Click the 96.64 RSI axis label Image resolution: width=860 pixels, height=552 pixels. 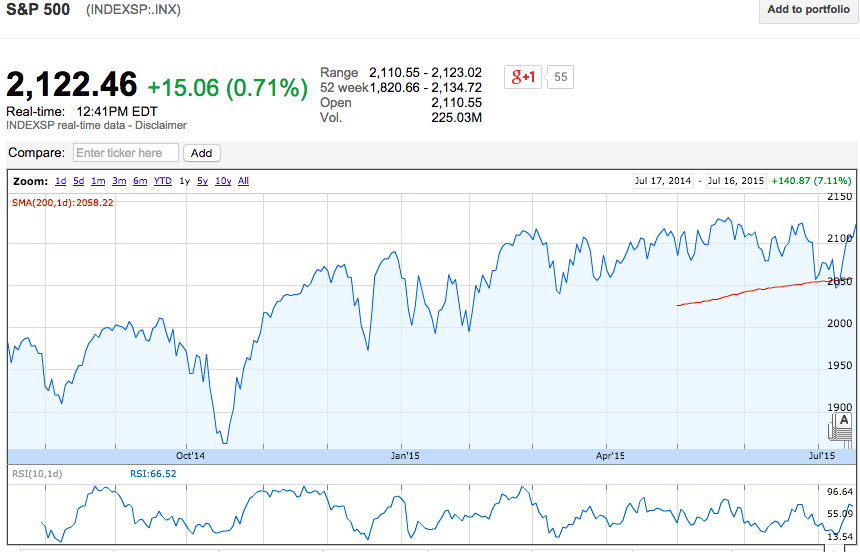point(840,492)
